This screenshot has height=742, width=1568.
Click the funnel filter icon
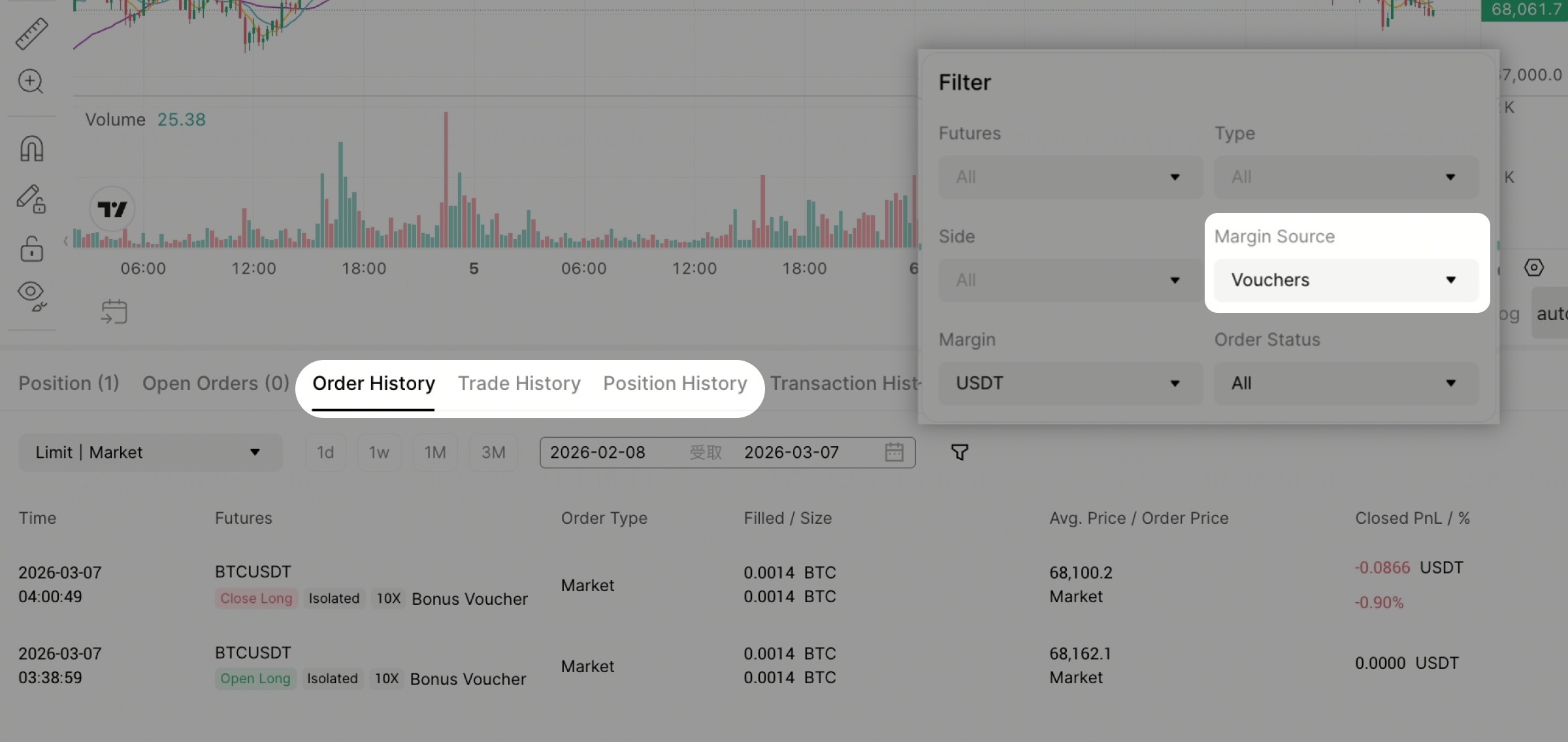click(x=959, y=452)
